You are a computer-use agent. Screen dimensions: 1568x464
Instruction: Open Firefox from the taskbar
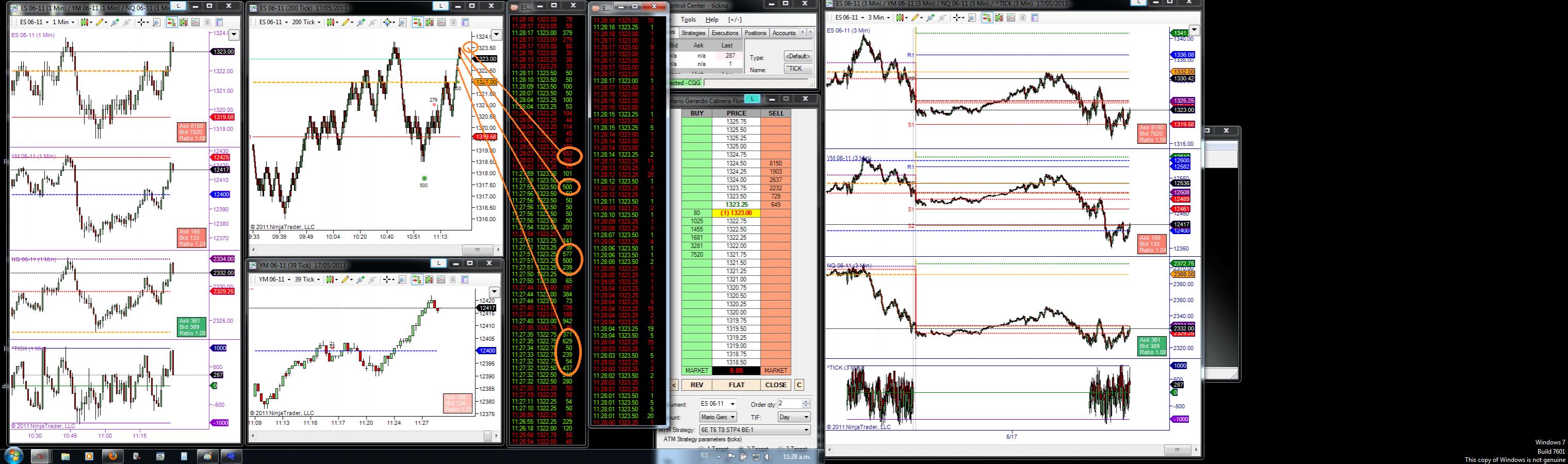pyautogui.click(x=112, y=455)
